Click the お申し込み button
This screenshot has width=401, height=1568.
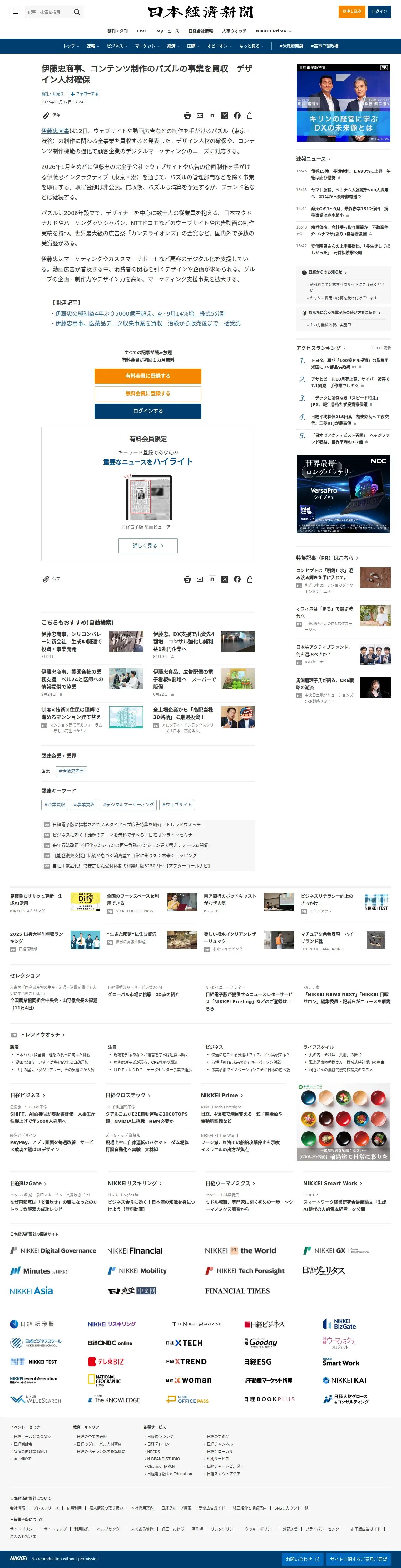(352, 12)
